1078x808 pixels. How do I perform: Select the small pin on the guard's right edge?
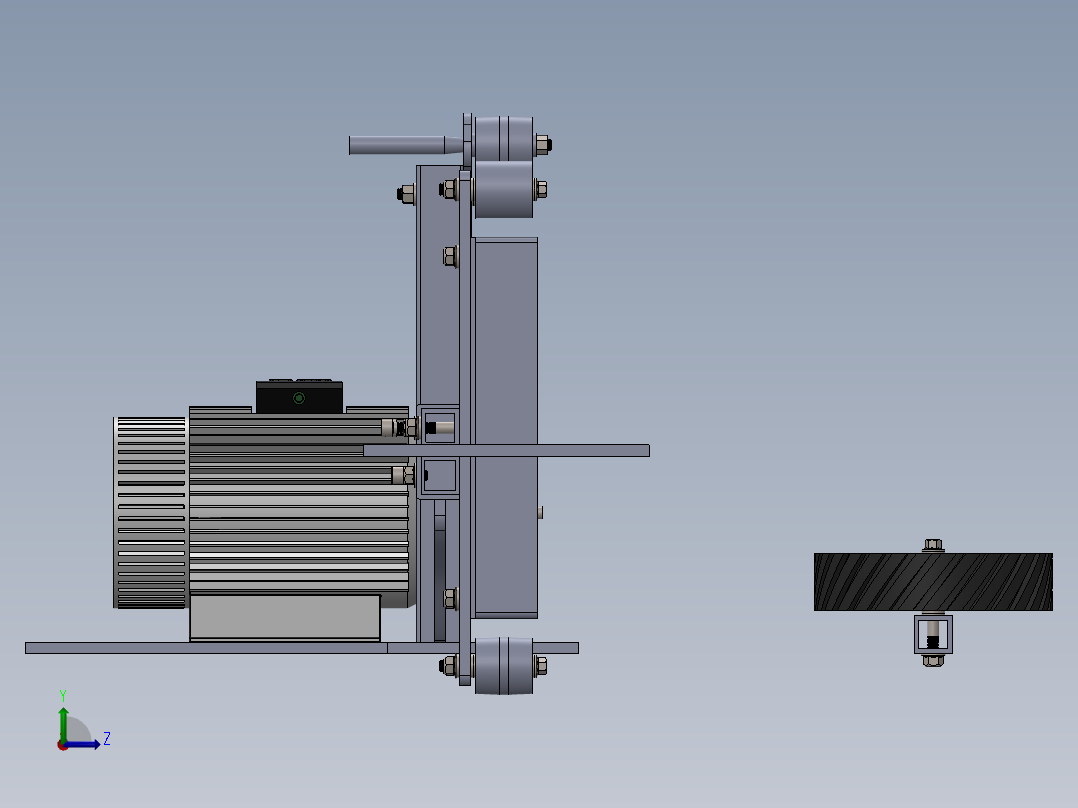pyautogui.click(x=540, y=512)
